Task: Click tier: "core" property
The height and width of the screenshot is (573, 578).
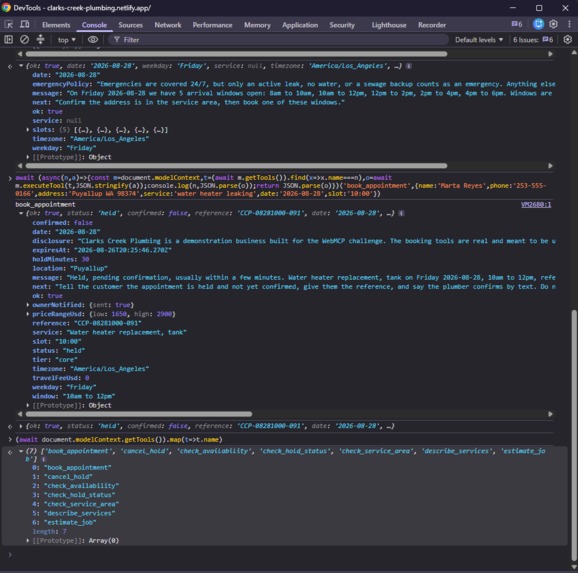Action: point(55,360)
